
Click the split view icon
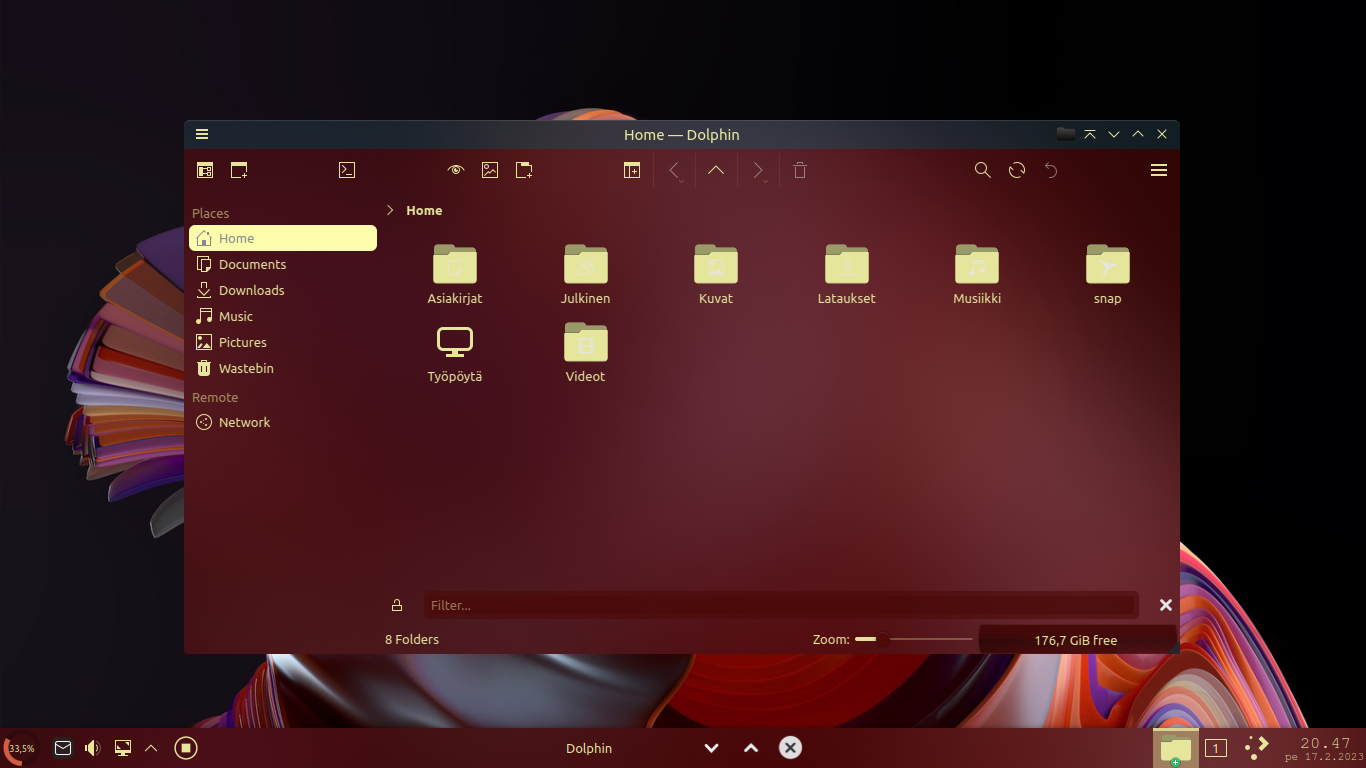pyautogui.click(x=632, y=170)
